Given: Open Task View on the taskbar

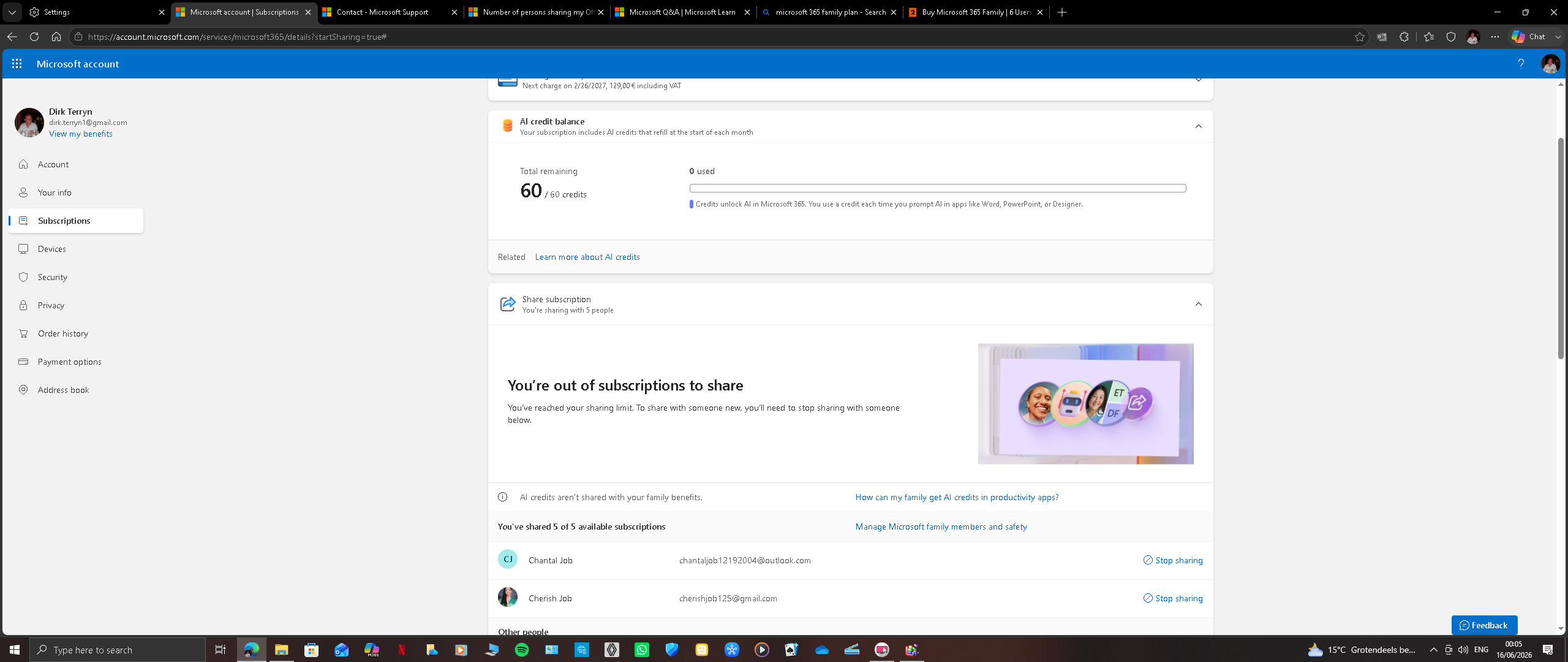Looking at the screenshot, I should click(221, 650).
